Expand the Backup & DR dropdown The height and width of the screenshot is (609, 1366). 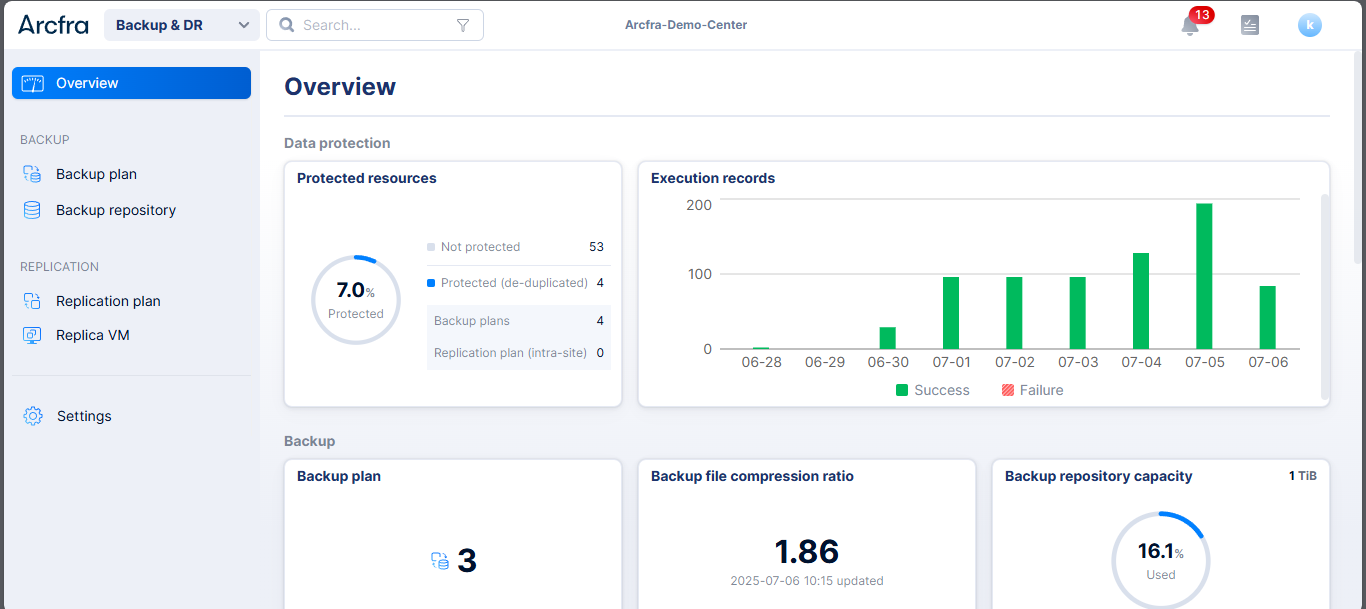(181, 25)
